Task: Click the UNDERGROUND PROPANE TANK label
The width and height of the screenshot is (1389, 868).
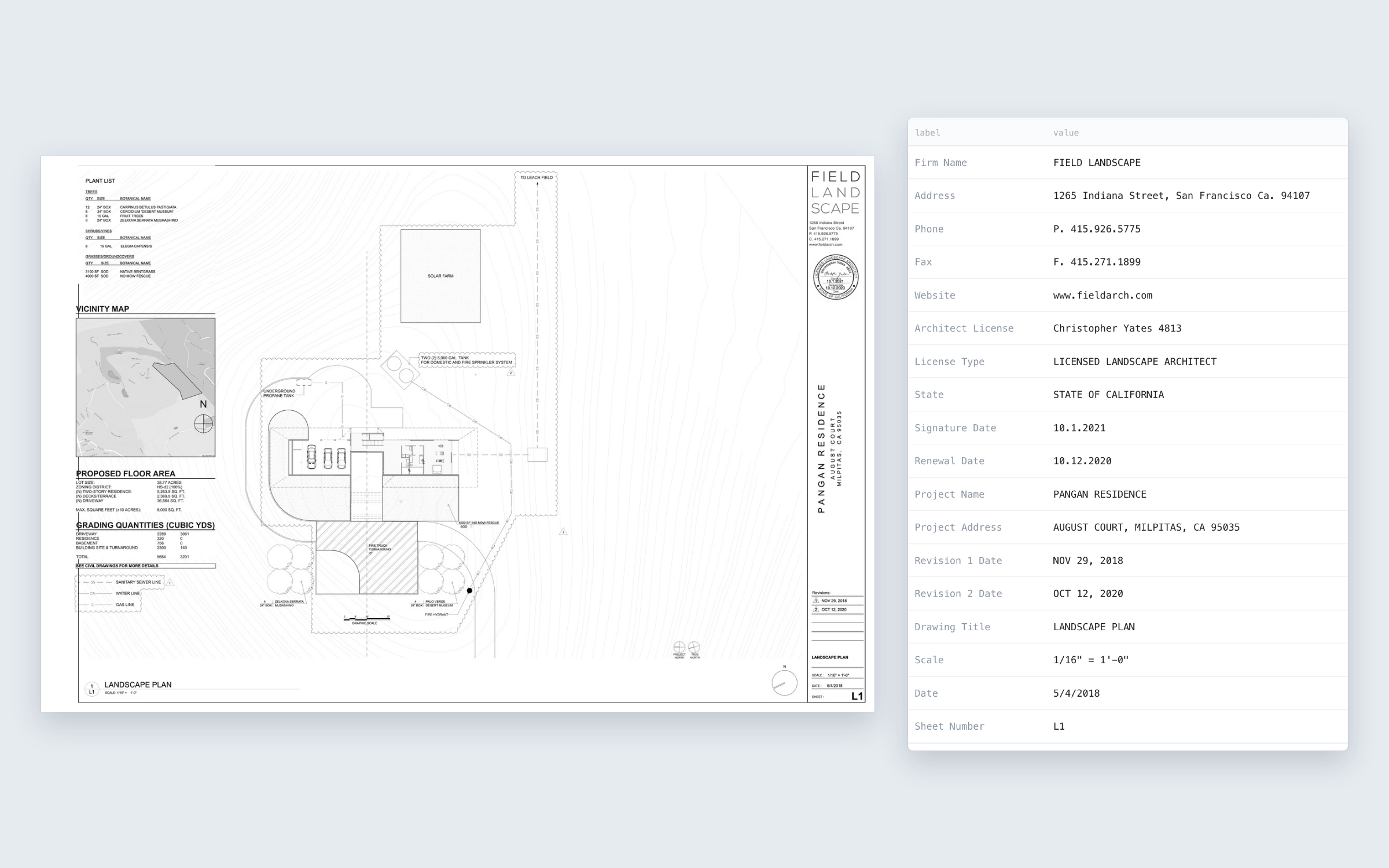Action: click(279, 393)
